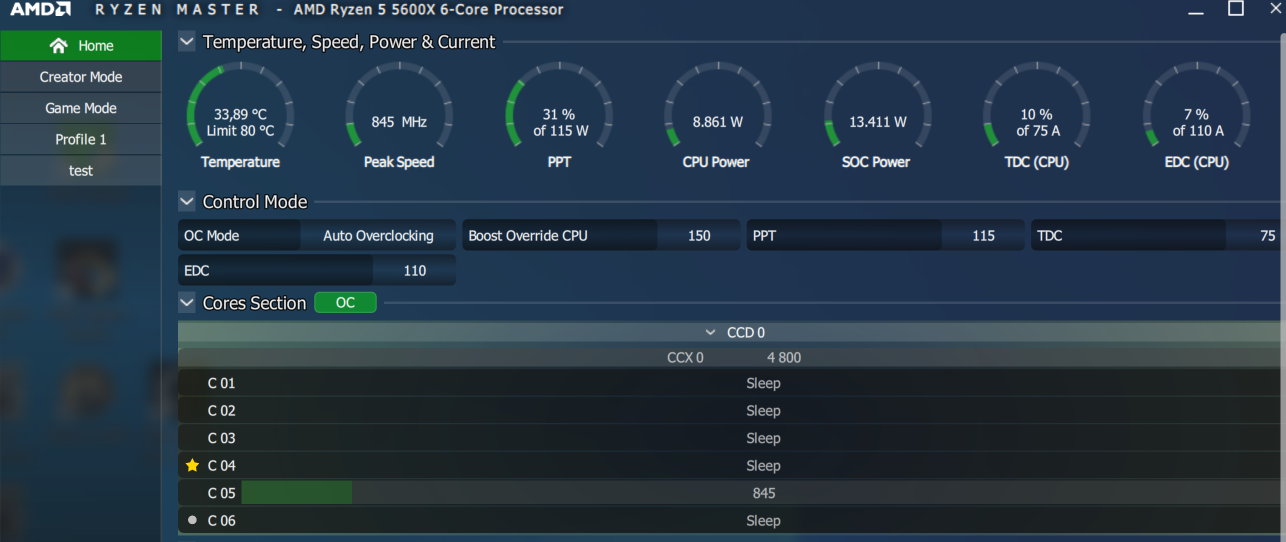Screen dimensions: 1286x542
Task: Open Profile 1
Action: click(x=81, y=139)
